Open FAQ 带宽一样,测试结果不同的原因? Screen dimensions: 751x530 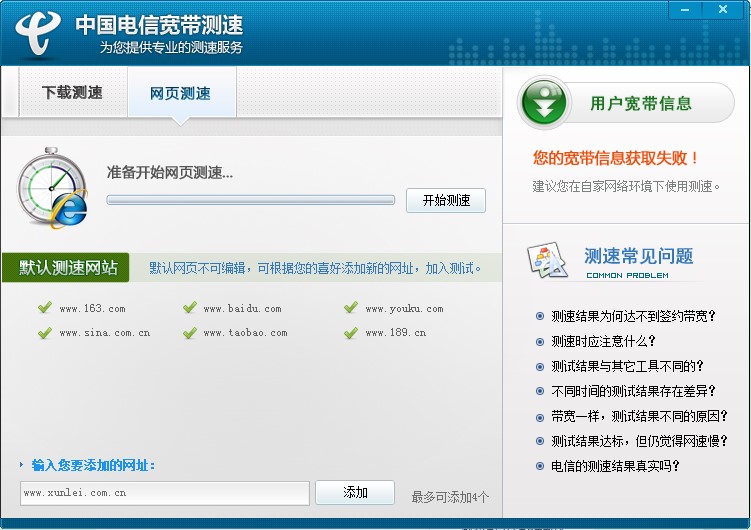pos(639,416)
